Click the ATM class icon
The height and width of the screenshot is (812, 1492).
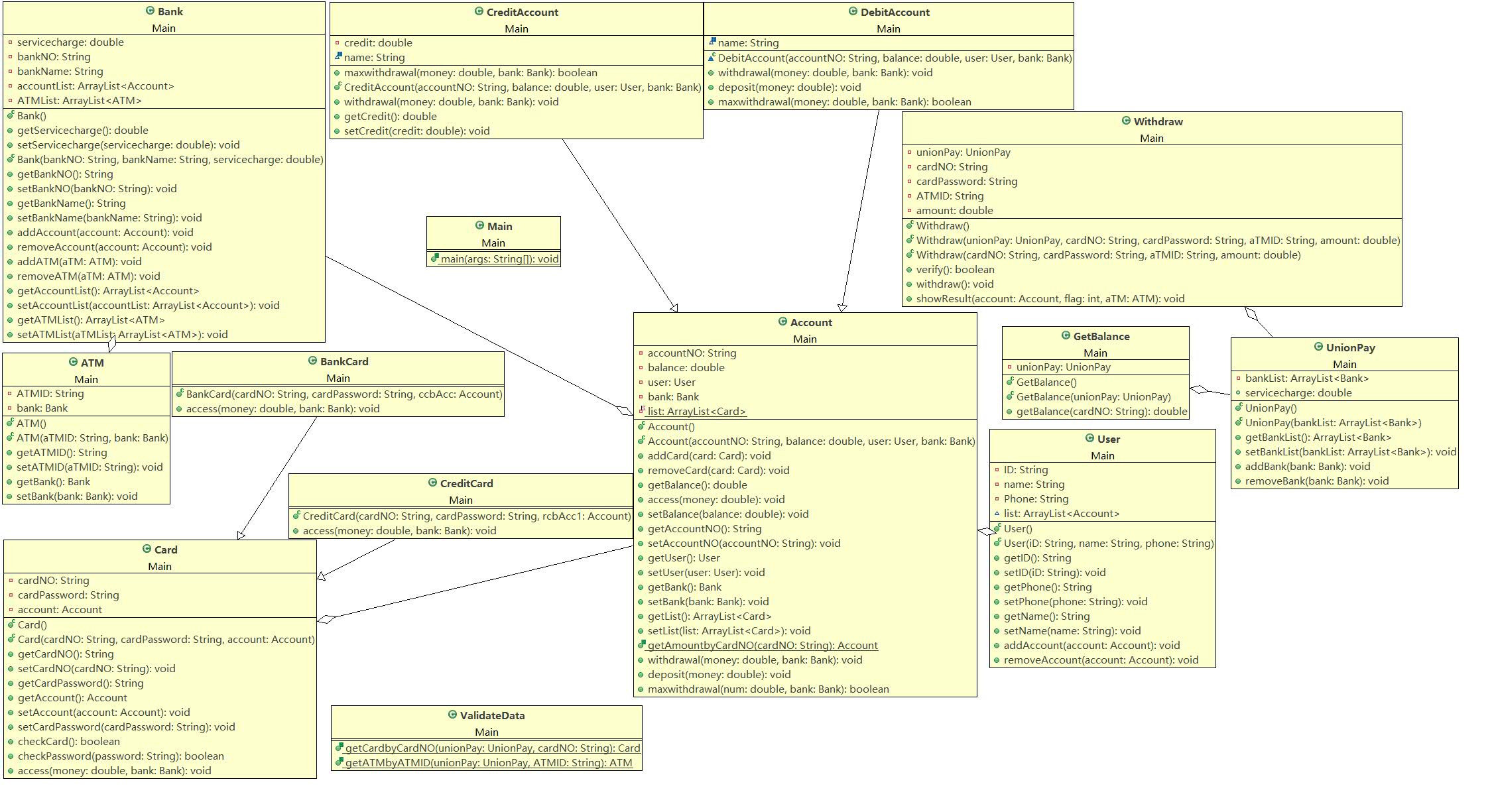74,363
